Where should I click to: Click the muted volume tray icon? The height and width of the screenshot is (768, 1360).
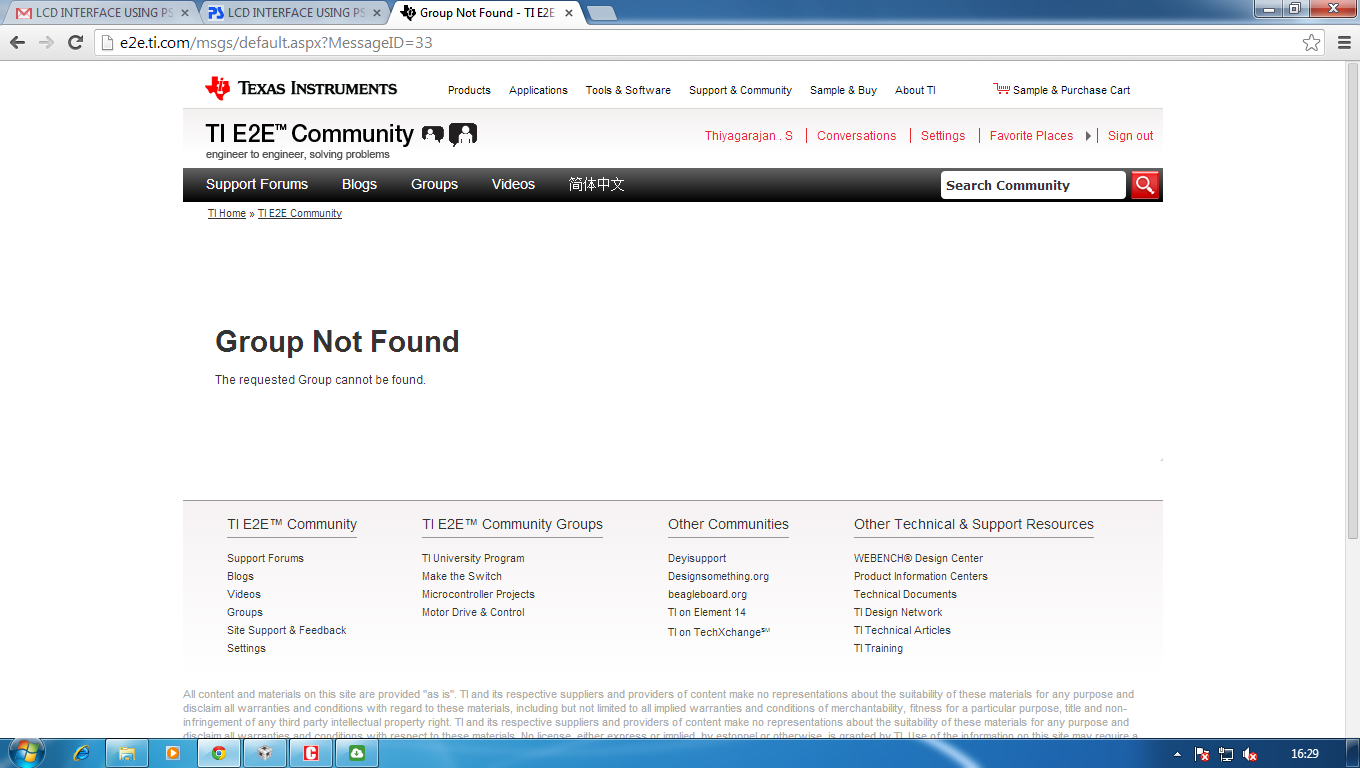pyautogui.click(x=1249, y=754)
